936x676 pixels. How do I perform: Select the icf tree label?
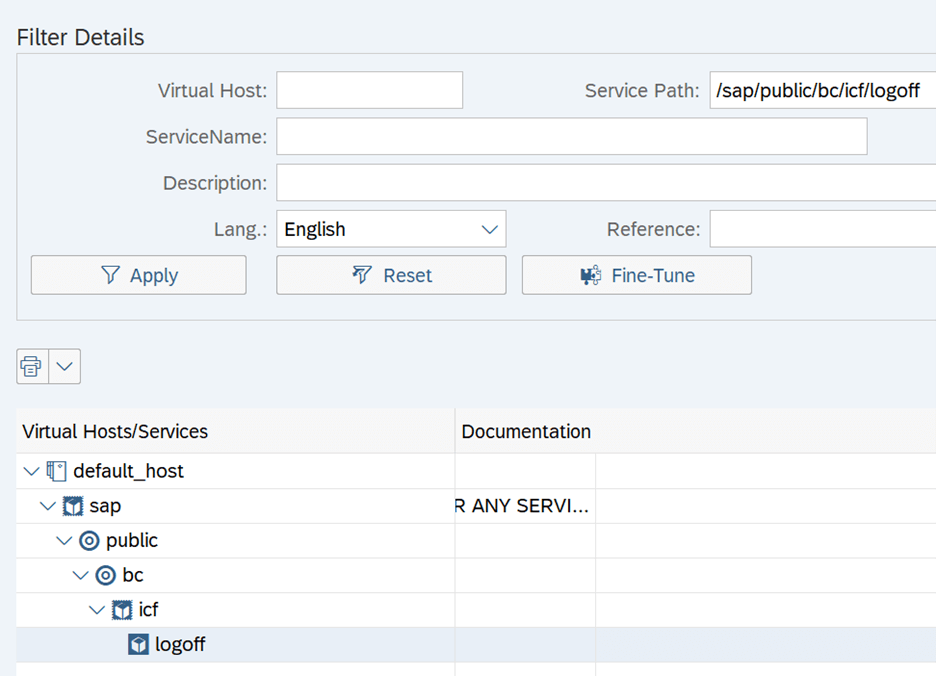(149, 610)
